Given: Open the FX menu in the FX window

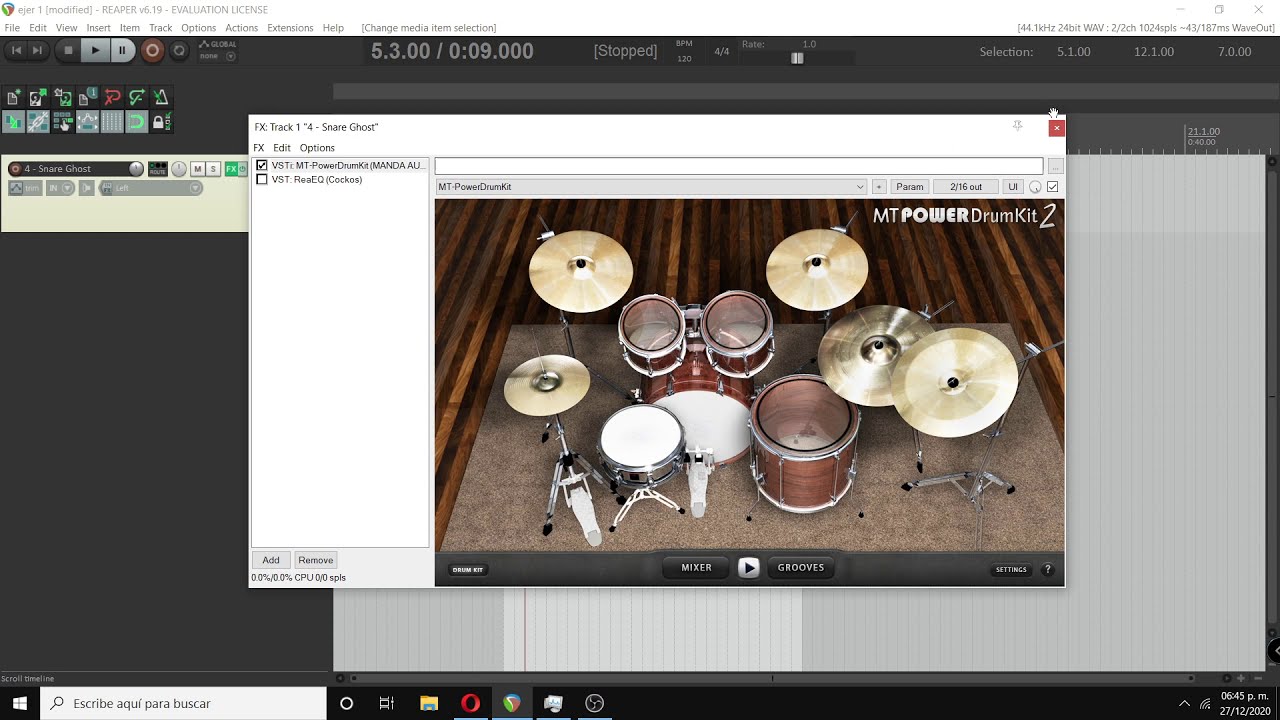Looking at the screenshot, I should tap(259, 148).
